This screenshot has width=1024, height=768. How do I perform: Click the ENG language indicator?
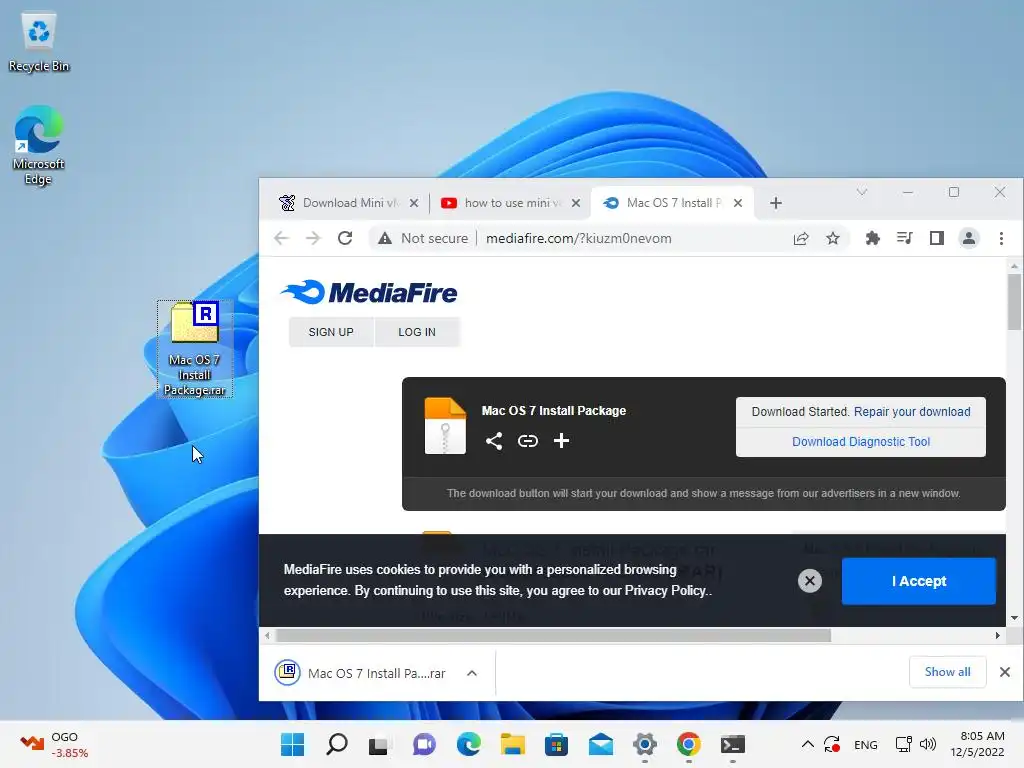coord(866,744)
